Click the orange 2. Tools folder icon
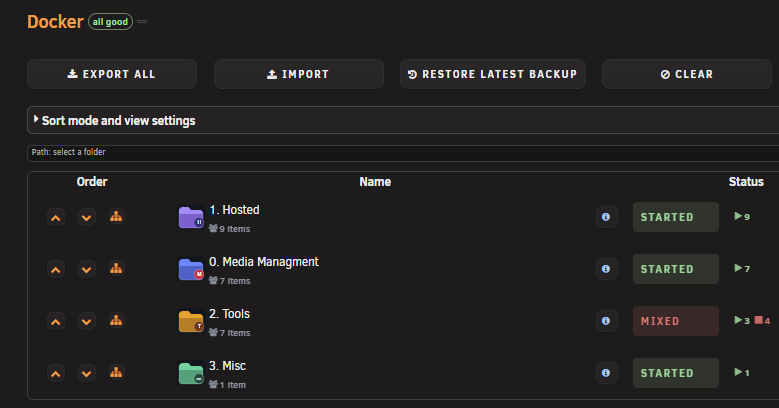The image size is (779, 408). tap(191, 321)
